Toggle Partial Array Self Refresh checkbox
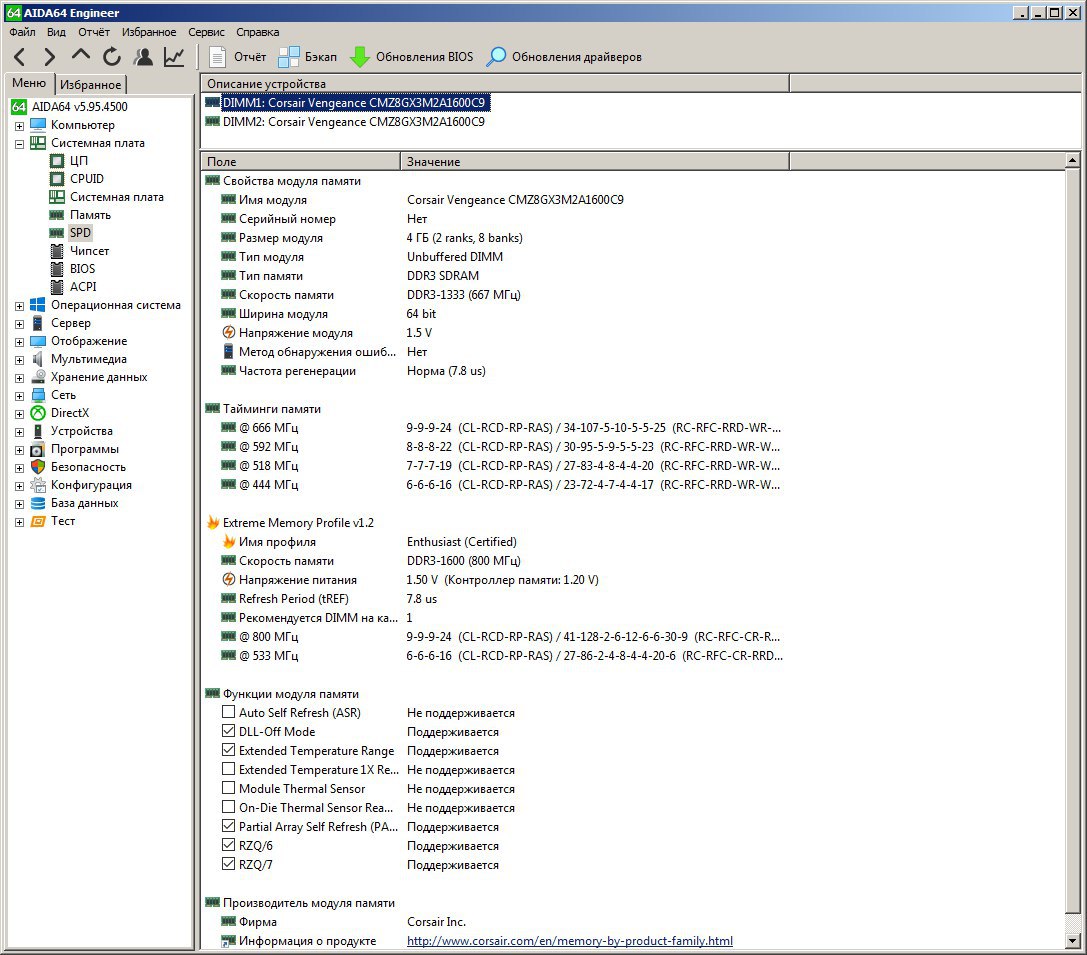The image size is (1087, 955). [x=228, y=826]
